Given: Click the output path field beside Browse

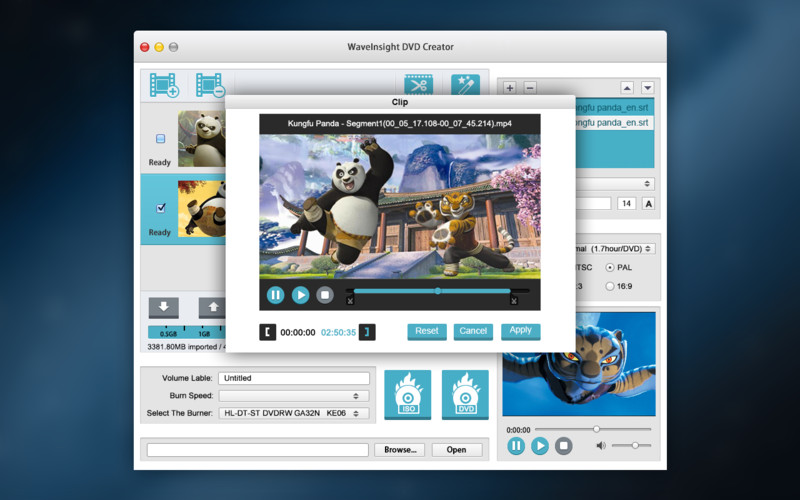Looking at the screenshot, I should coord(258,449).
